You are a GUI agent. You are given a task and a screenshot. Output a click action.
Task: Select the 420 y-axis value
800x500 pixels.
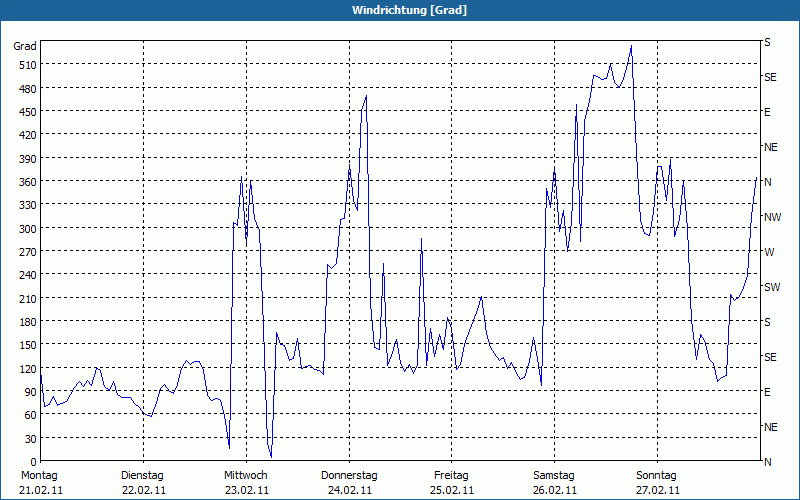coord(28,135)
